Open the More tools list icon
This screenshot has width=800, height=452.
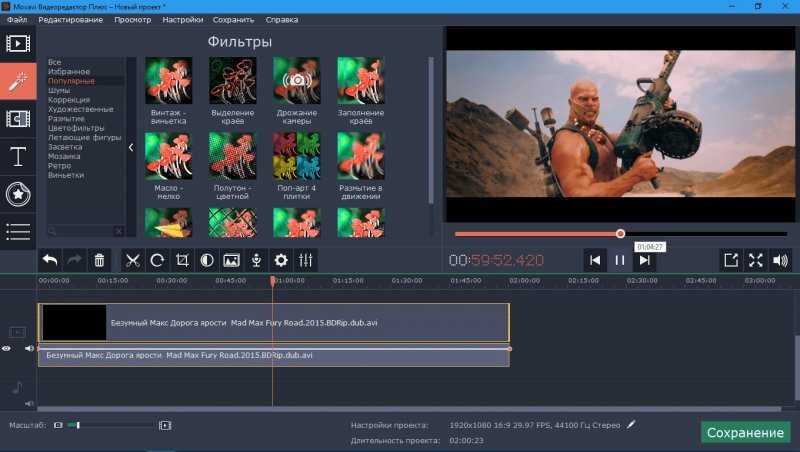point(18,232)
